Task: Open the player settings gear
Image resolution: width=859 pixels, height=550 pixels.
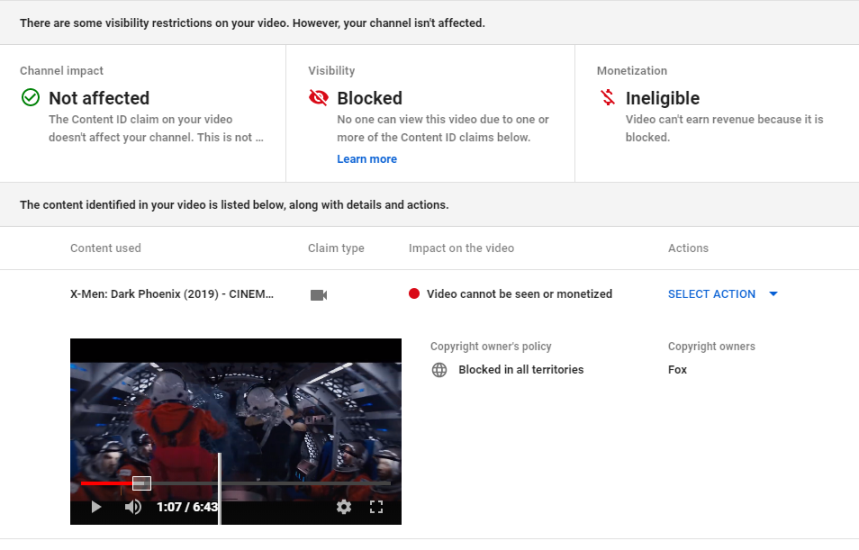Action: [x=343, y=507]
